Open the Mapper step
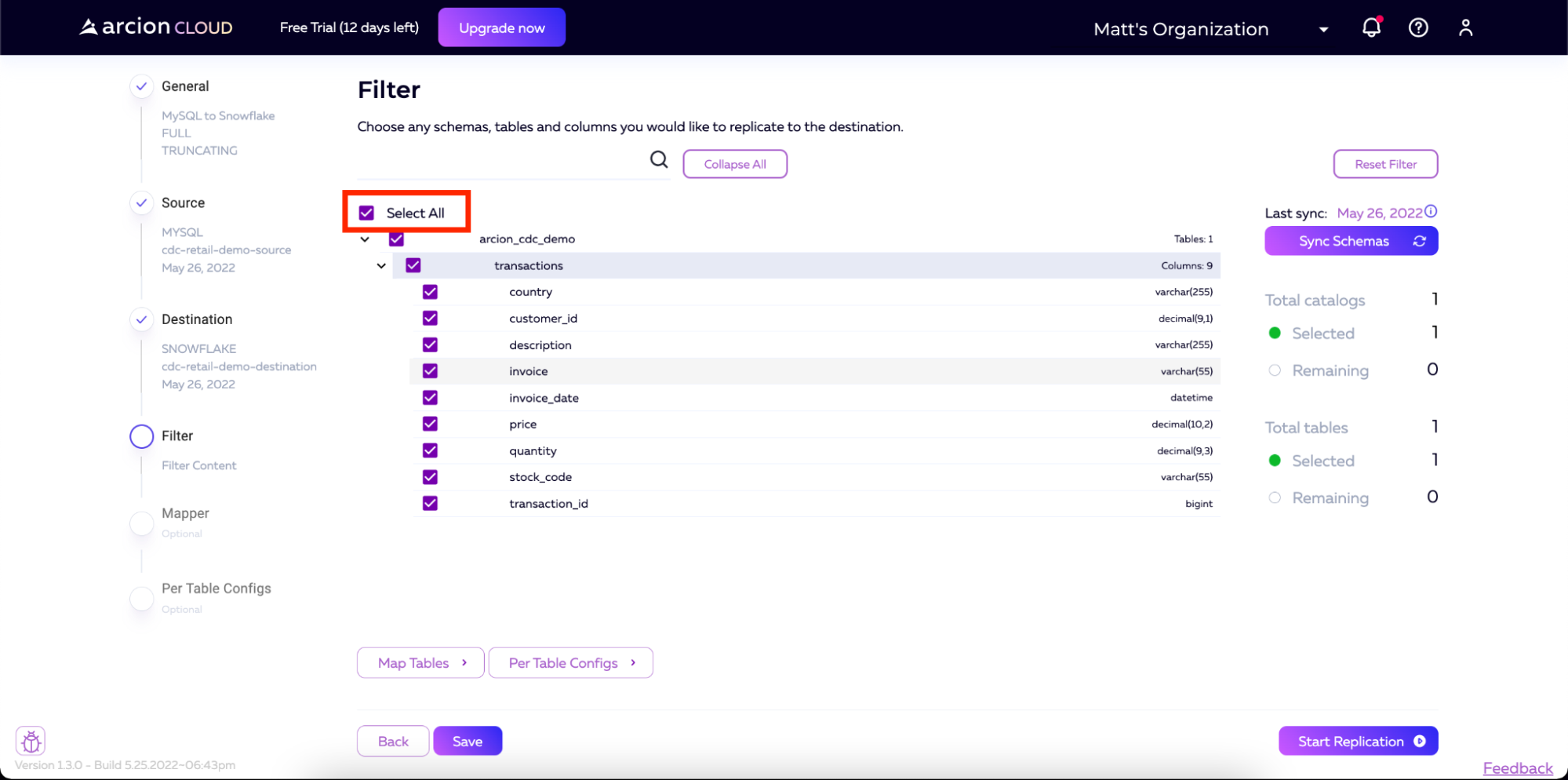1568x780 pixels. click(x=185, y=513)
